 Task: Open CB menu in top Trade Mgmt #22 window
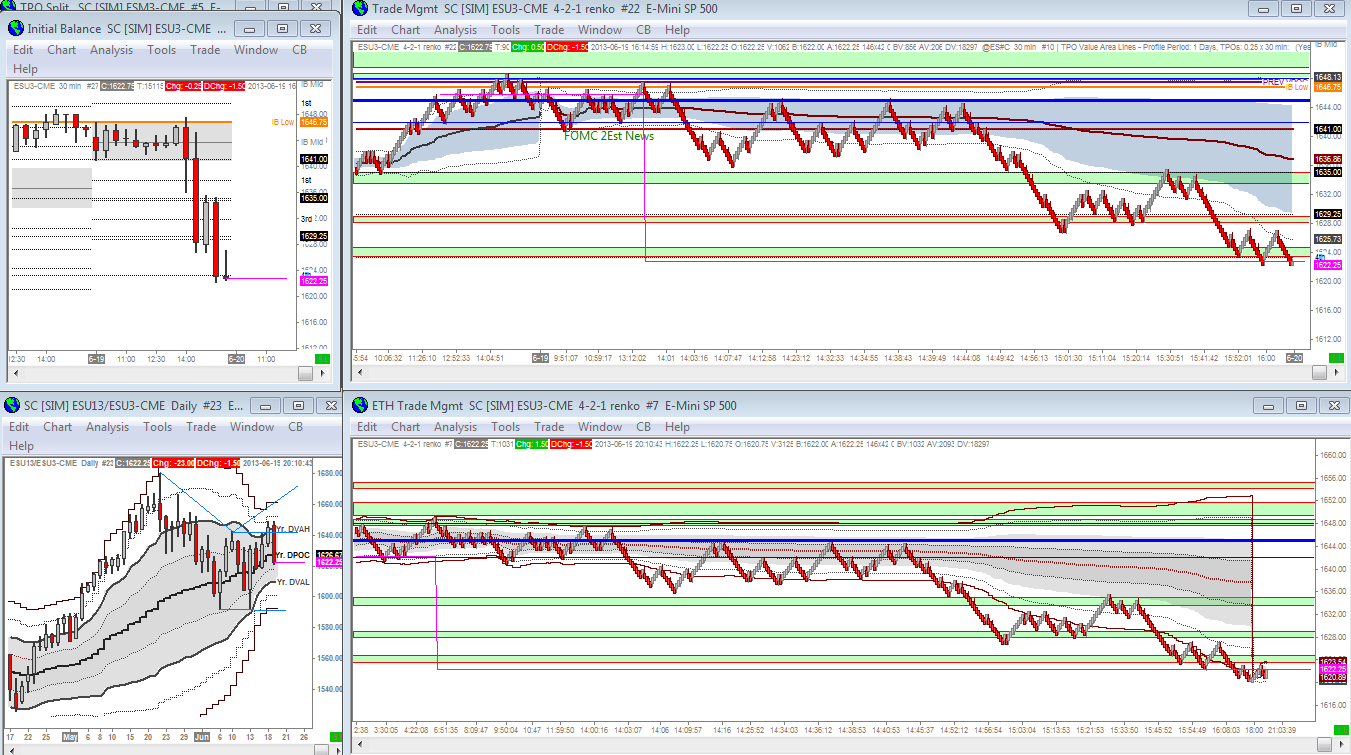tap(644, 30)
